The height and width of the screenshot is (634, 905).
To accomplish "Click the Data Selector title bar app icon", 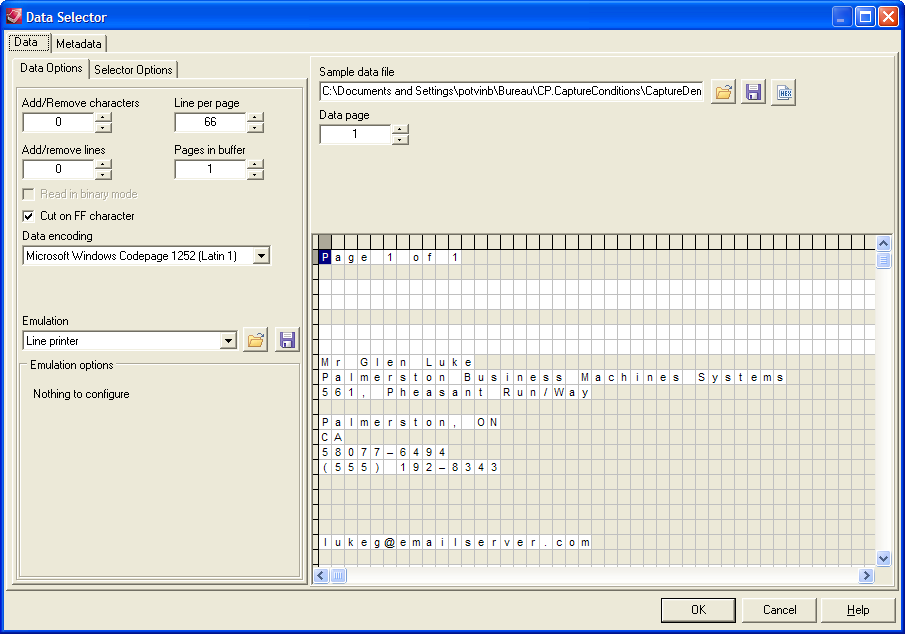I will 13,16.
